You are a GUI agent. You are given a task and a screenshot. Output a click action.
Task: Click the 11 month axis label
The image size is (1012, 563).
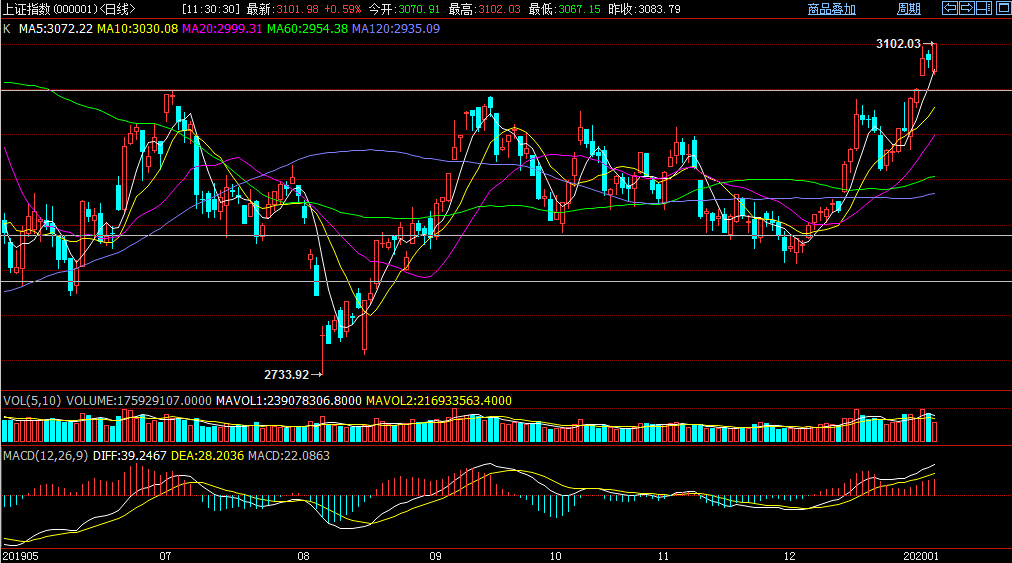pos(663,556)
